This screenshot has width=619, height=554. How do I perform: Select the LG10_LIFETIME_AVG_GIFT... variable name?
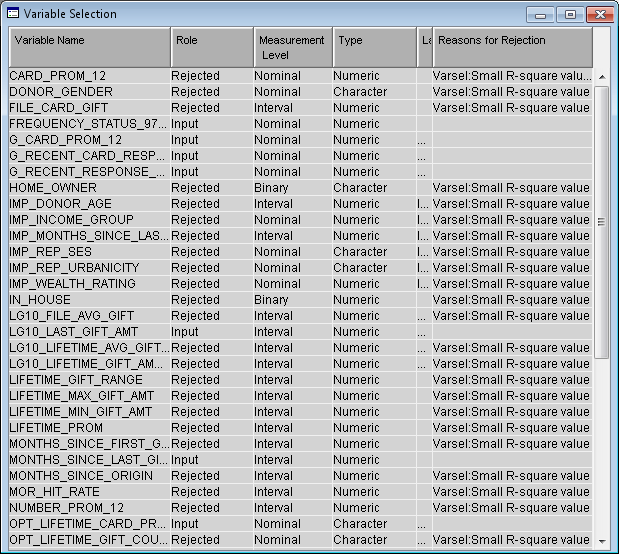point(89,347)
